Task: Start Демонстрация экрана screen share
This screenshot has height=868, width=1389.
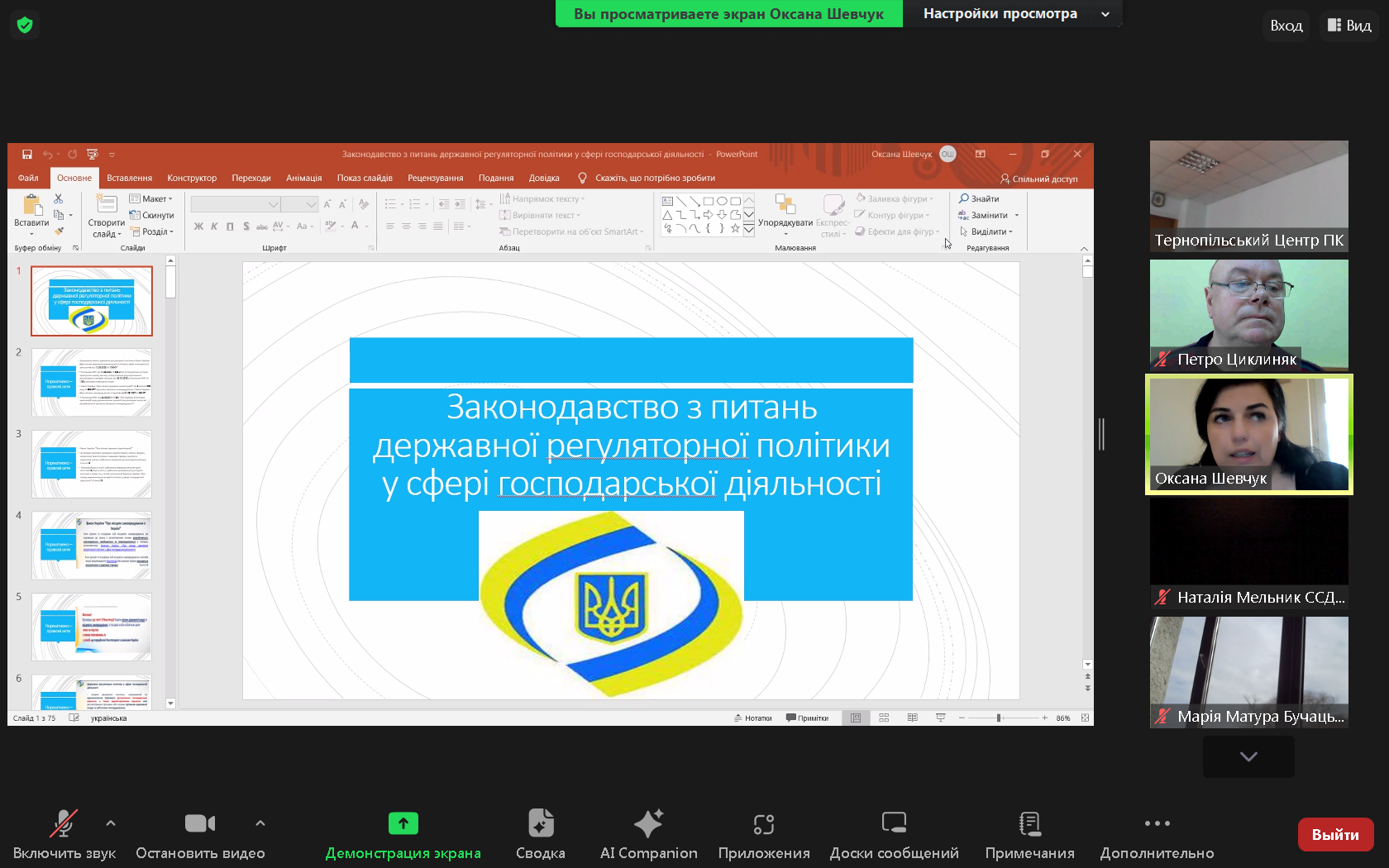Action: coord(403,835)
